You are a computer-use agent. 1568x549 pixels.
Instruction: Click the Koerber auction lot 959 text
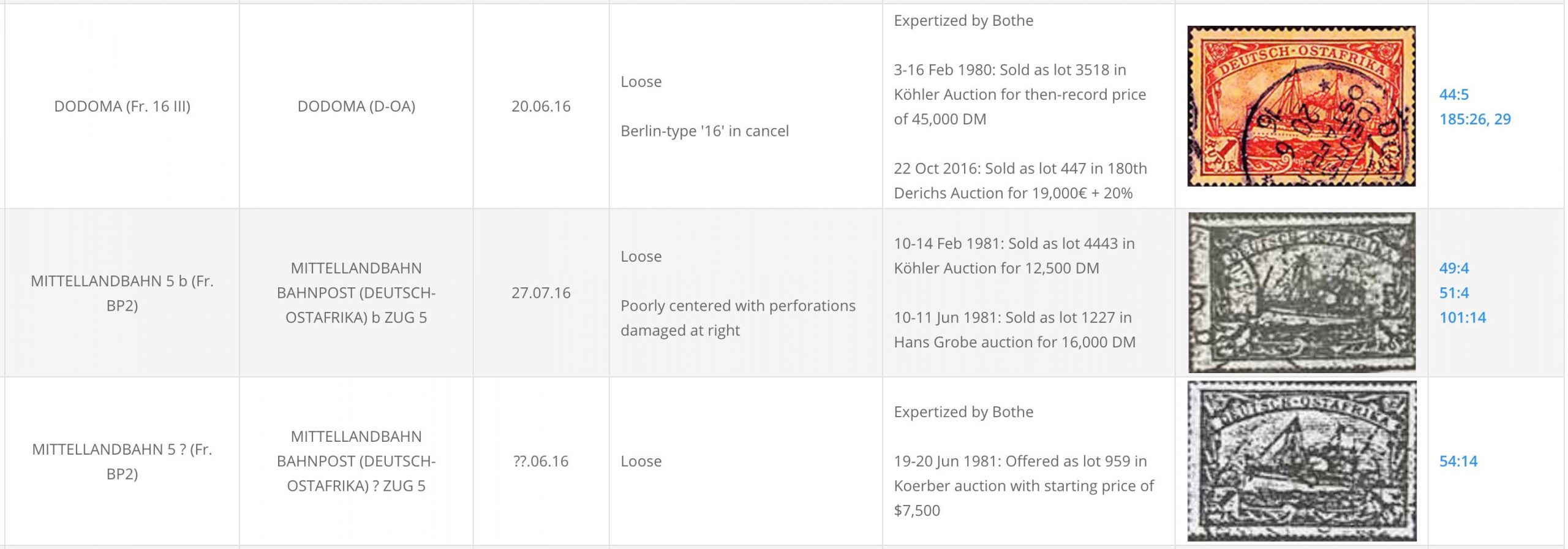click(x=1023, y=485)
